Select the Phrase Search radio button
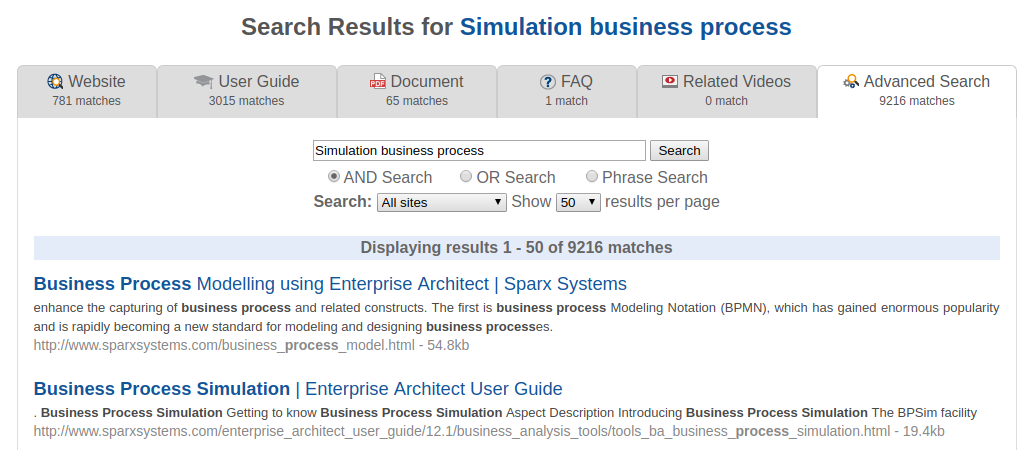This screenshot has width=1035, height=450. [592, 177]
